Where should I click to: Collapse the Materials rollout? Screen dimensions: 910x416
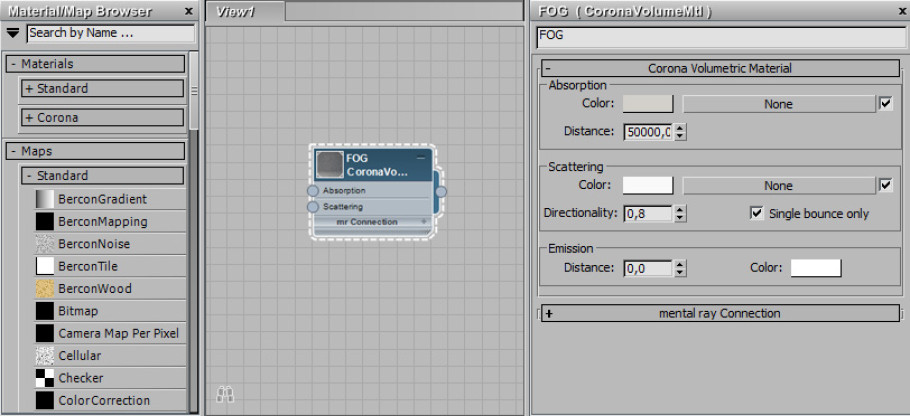(96, 64)
